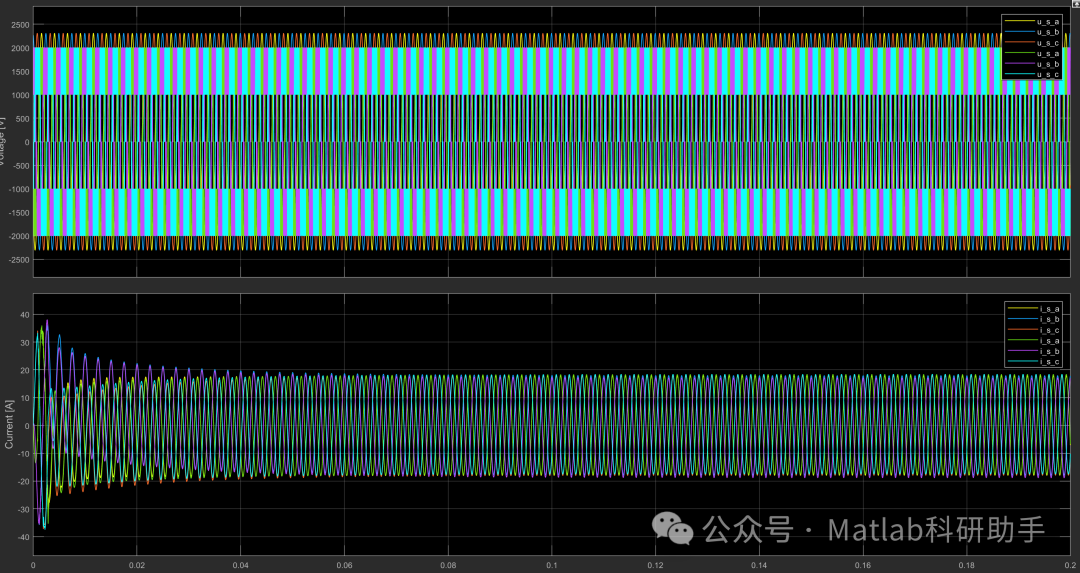1080x573 pixels.
Task: Click the 0.08 time axis tick
Action: click(x=448, y=565)
